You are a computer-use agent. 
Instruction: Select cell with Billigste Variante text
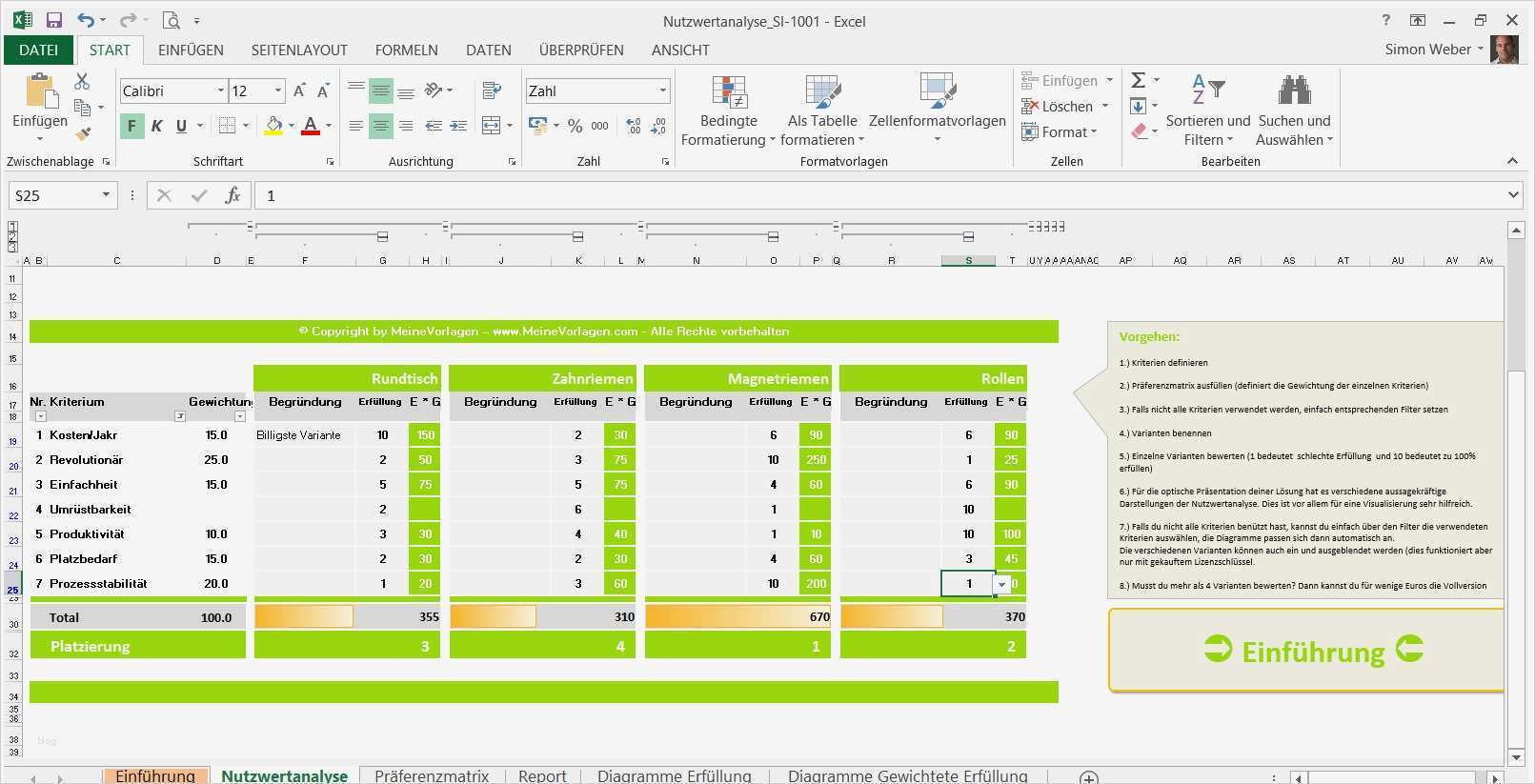[x=304, y=435]
